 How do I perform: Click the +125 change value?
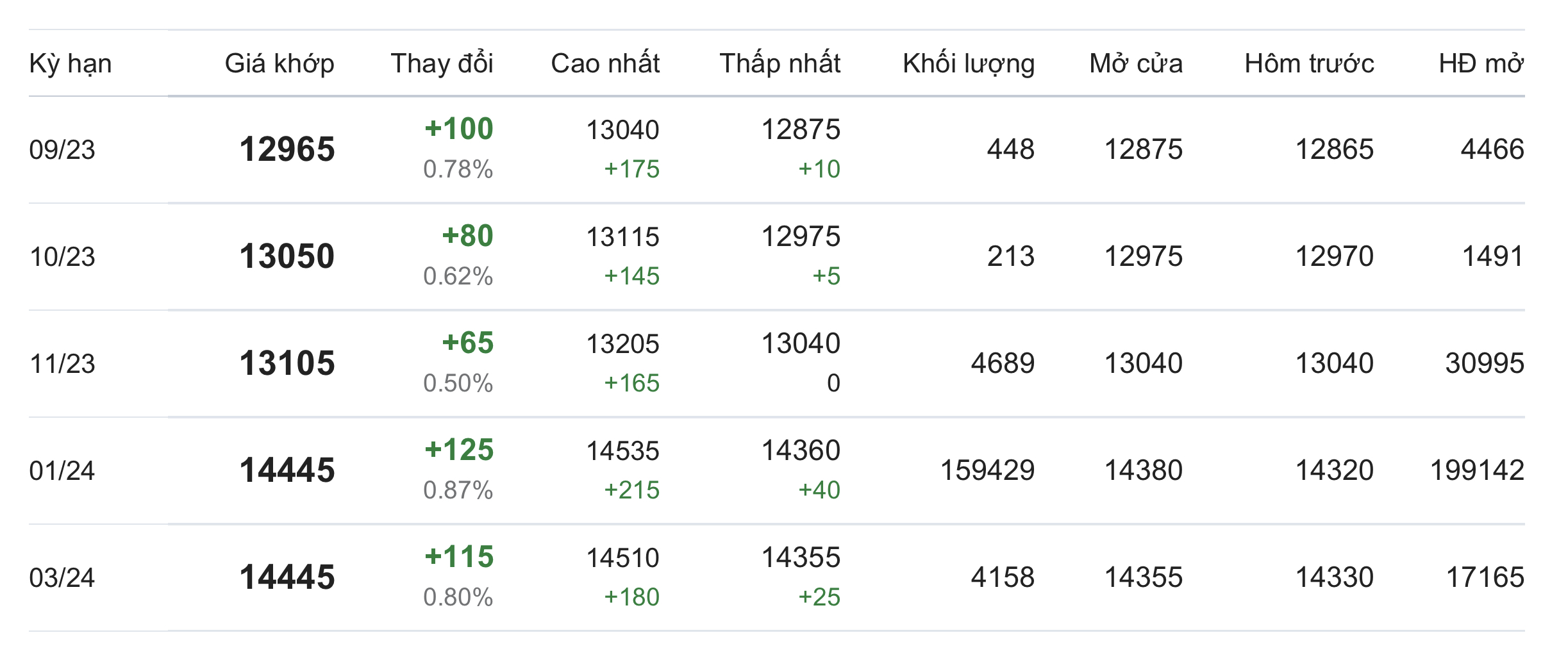(459, 450)
